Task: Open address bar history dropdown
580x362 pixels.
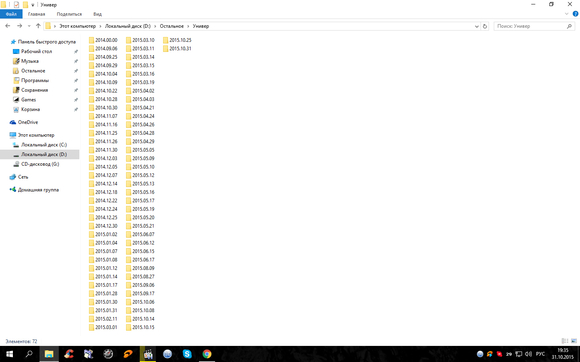Action: 477,26
